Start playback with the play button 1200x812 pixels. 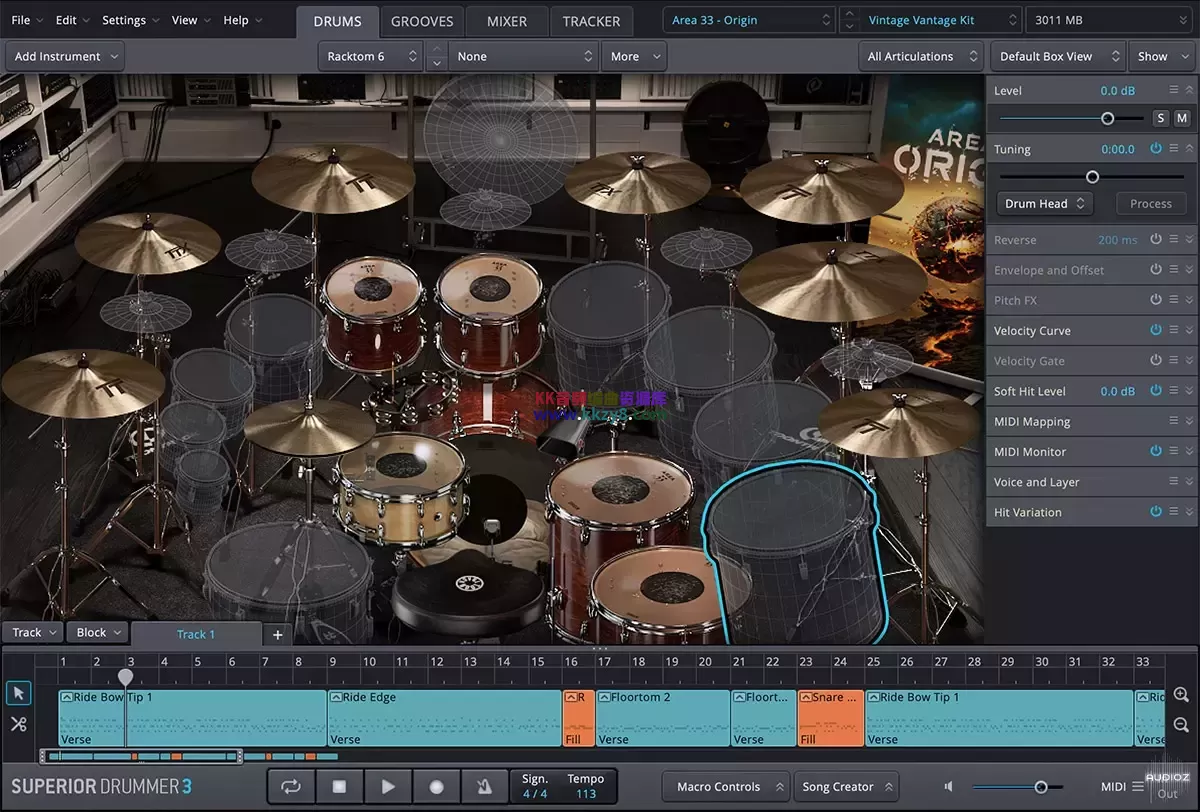(x=388, y=787)
